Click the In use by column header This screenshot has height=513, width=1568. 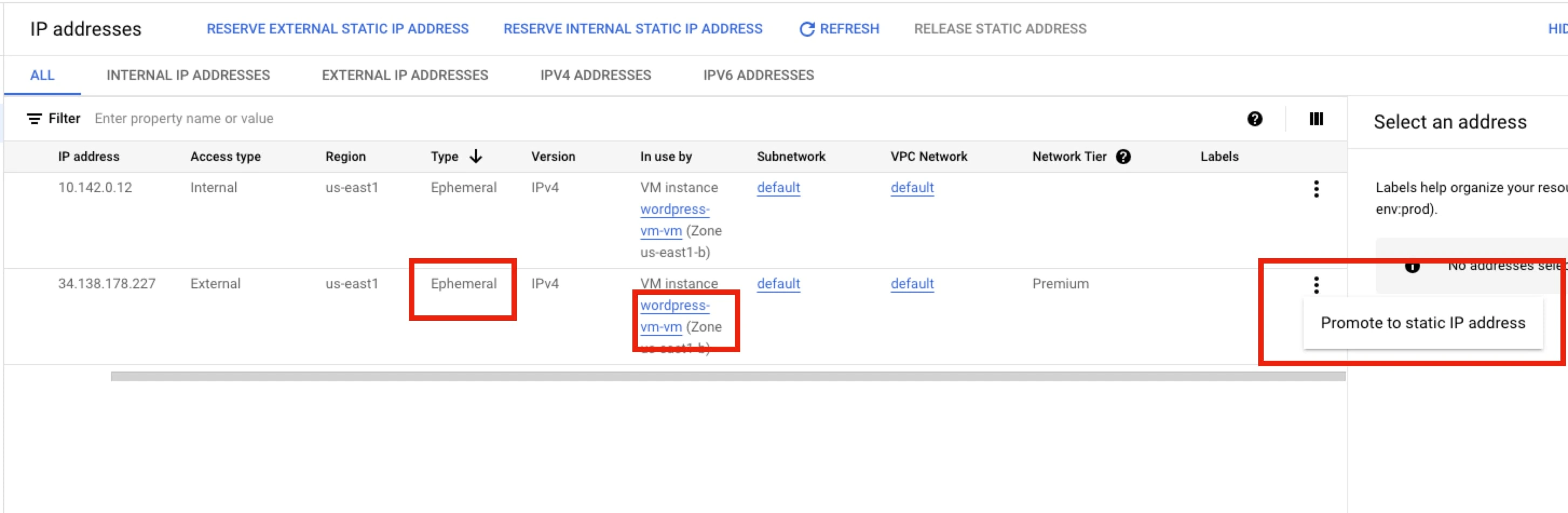(666, 157)
